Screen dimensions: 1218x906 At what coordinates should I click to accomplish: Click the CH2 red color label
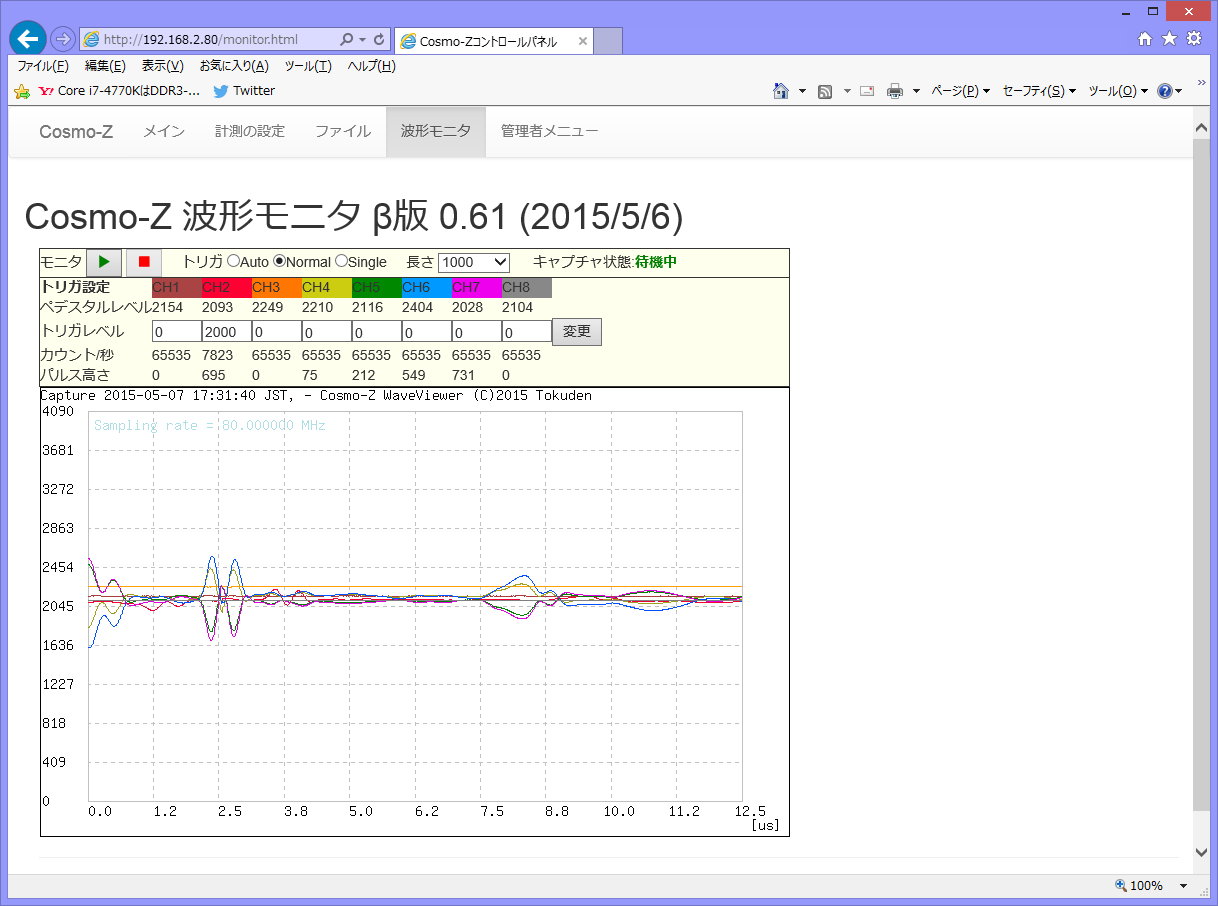click(226, 288)
